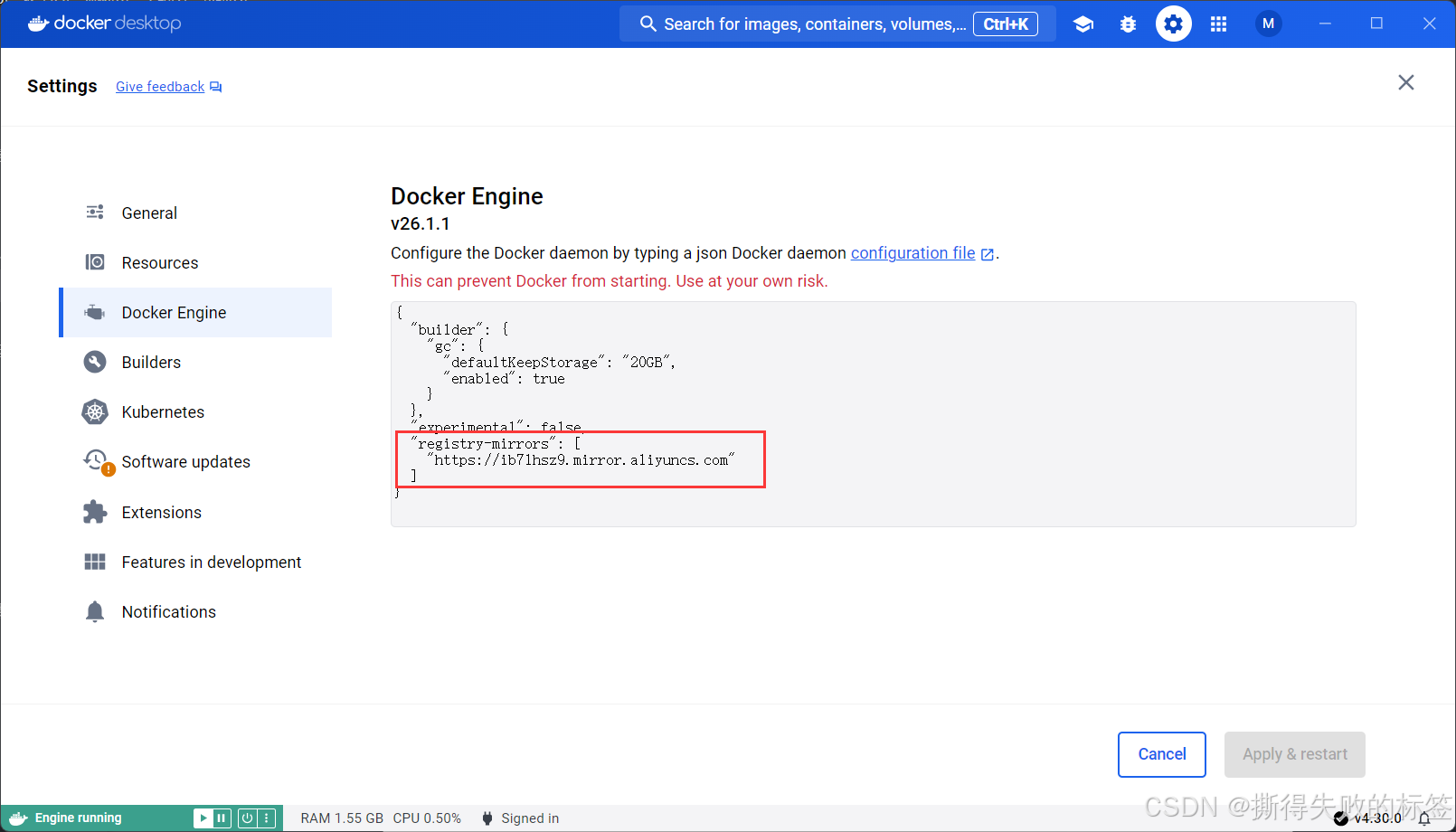Click the RAM 1.55 GB status entry

342,818
